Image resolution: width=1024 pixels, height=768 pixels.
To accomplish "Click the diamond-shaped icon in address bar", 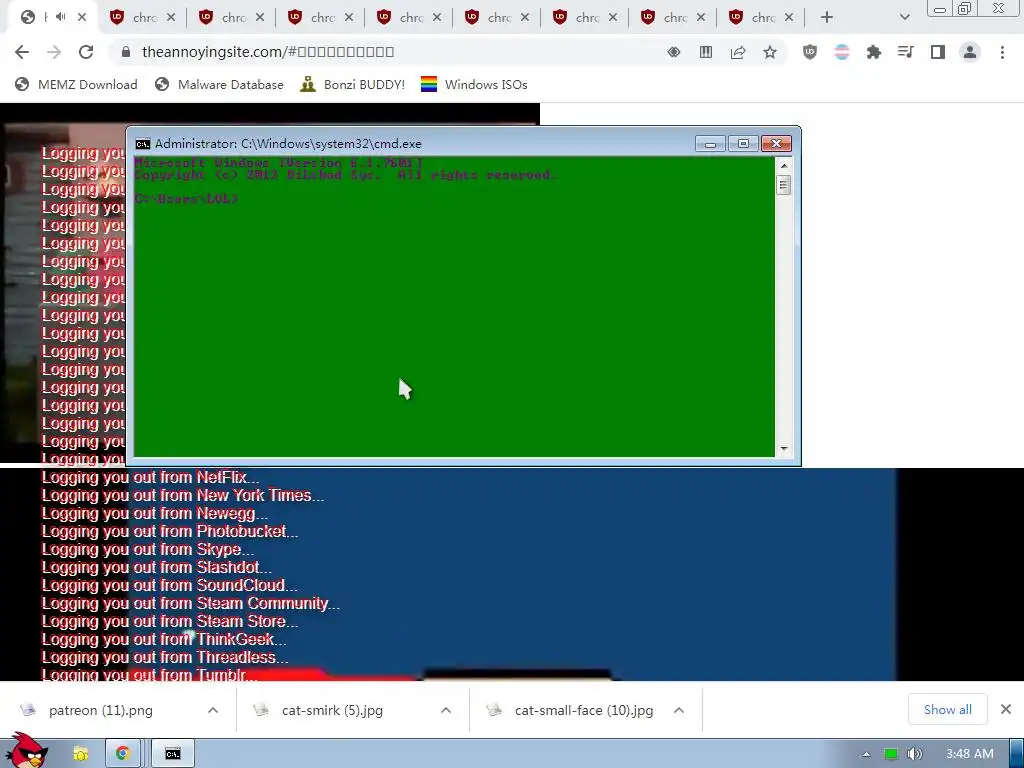I will click(x=673, y=52).
